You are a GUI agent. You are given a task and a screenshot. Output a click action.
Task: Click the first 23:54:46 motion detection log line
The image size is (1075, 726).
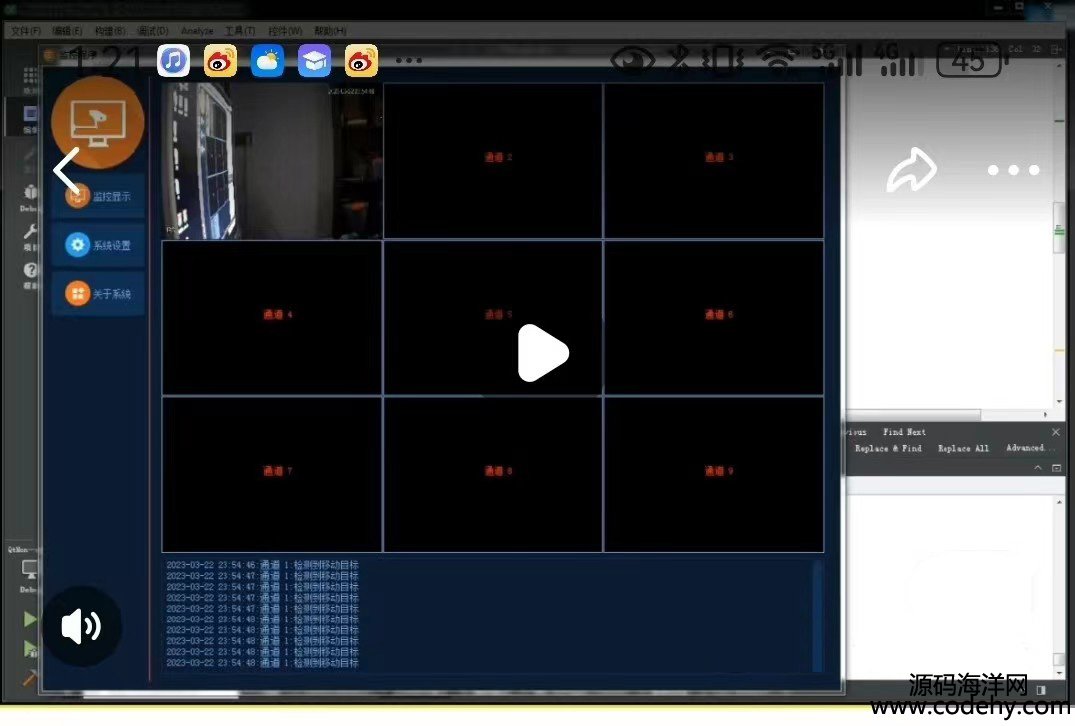click(x=263, y=565)
